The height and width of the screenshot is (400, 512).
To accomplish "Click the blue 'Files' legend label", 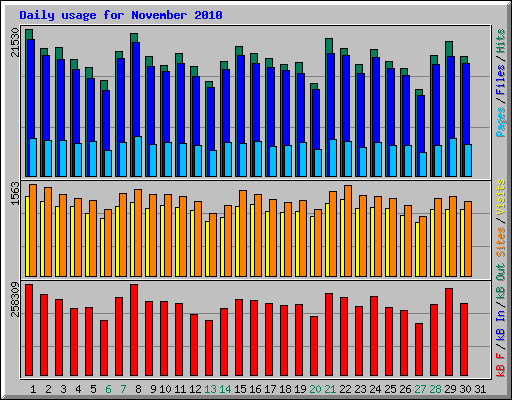I will pyautogui.click(x=501, y=79).
